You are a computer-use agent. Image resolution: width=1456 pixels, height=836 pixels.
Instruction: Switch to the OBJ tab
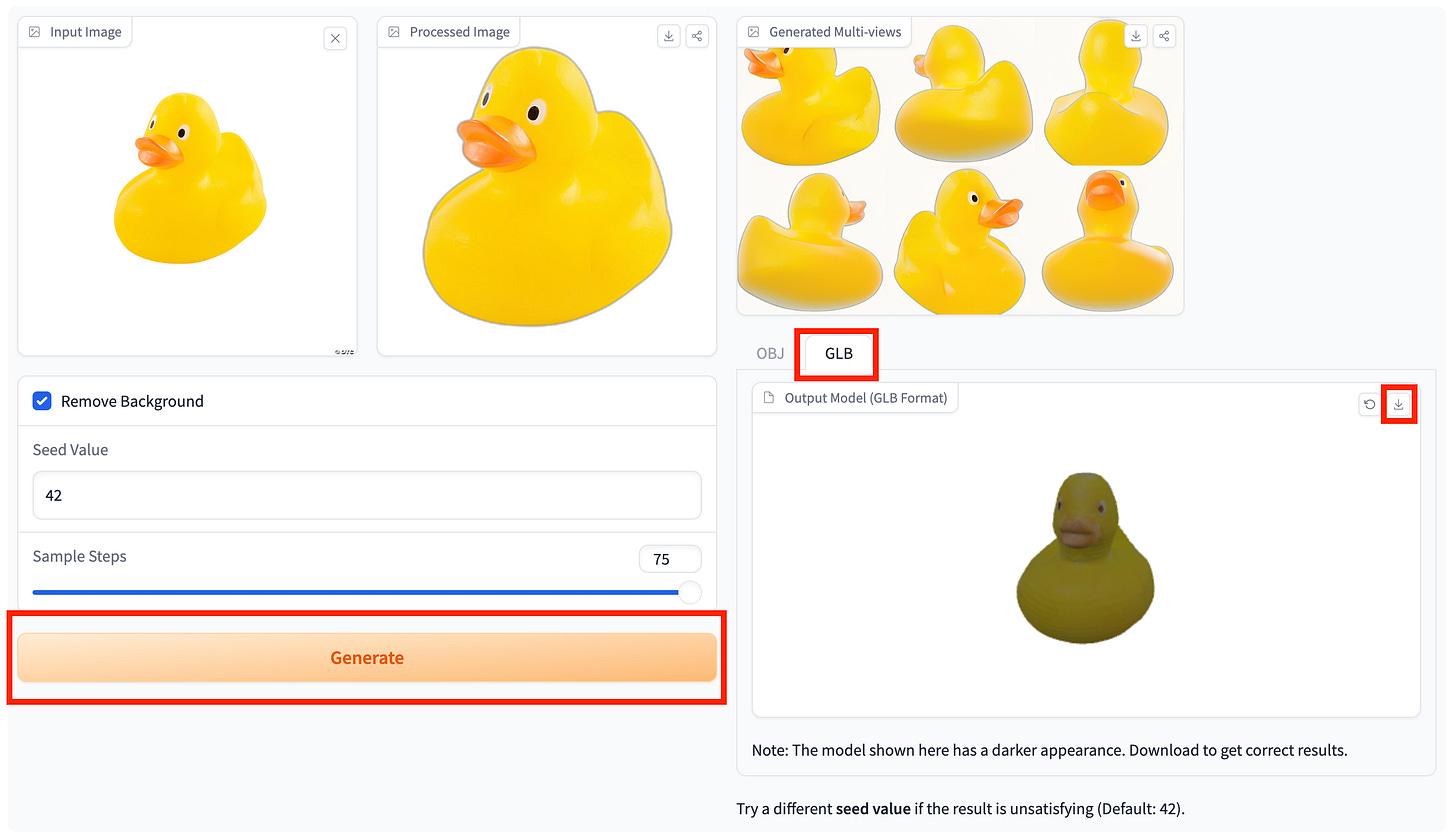pyautogui.click(x=770, y=353)
